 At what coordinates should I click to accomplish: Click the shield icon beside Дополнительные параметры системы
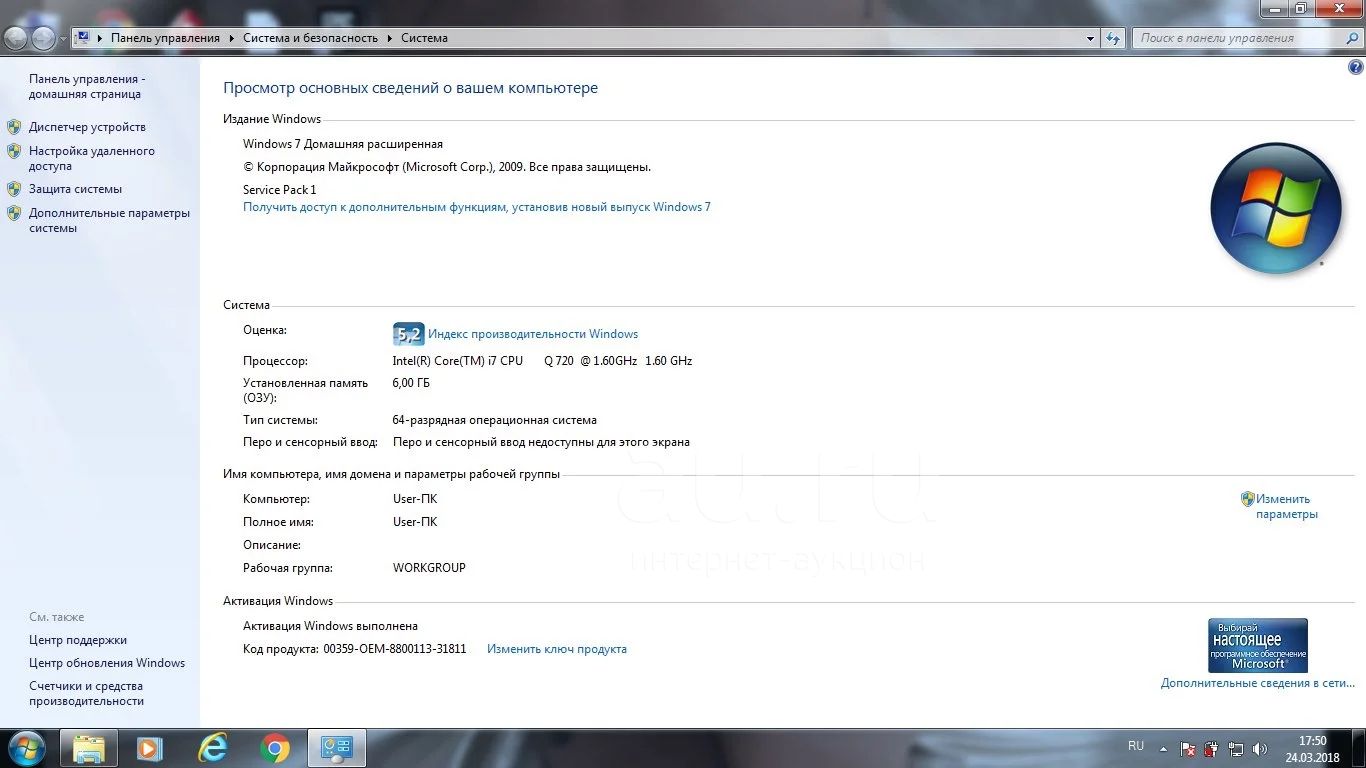14,213
